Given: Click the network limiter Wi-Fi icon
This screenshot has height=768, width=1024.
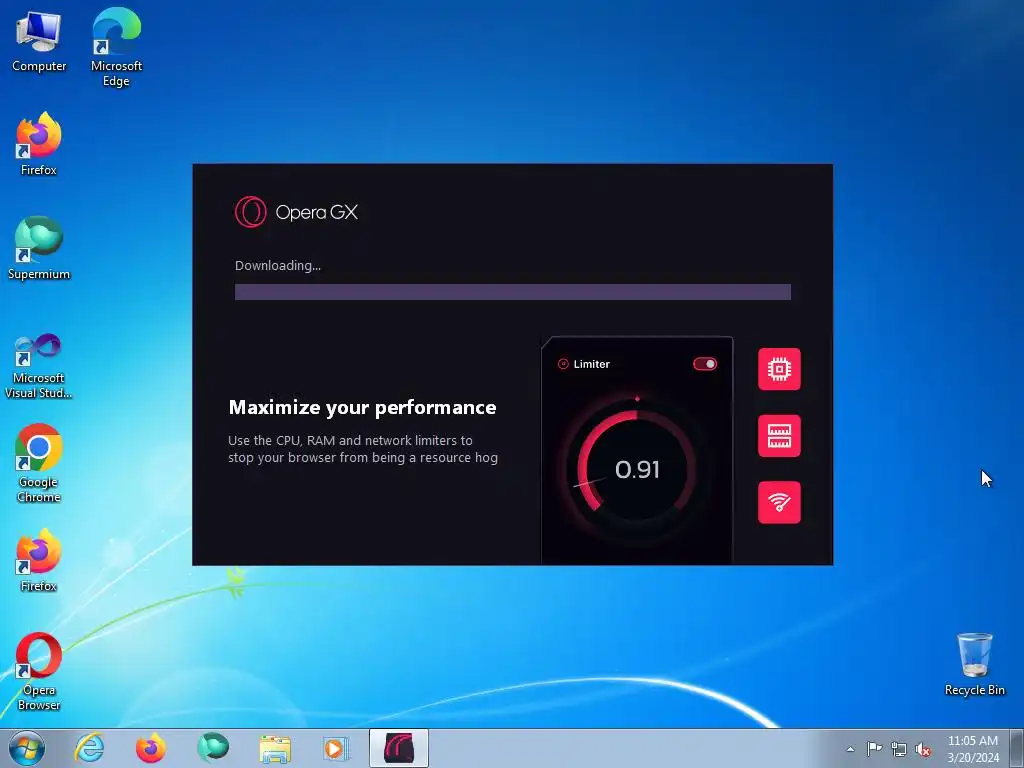Looking at the screenshot, I should [x=779, y=502].
